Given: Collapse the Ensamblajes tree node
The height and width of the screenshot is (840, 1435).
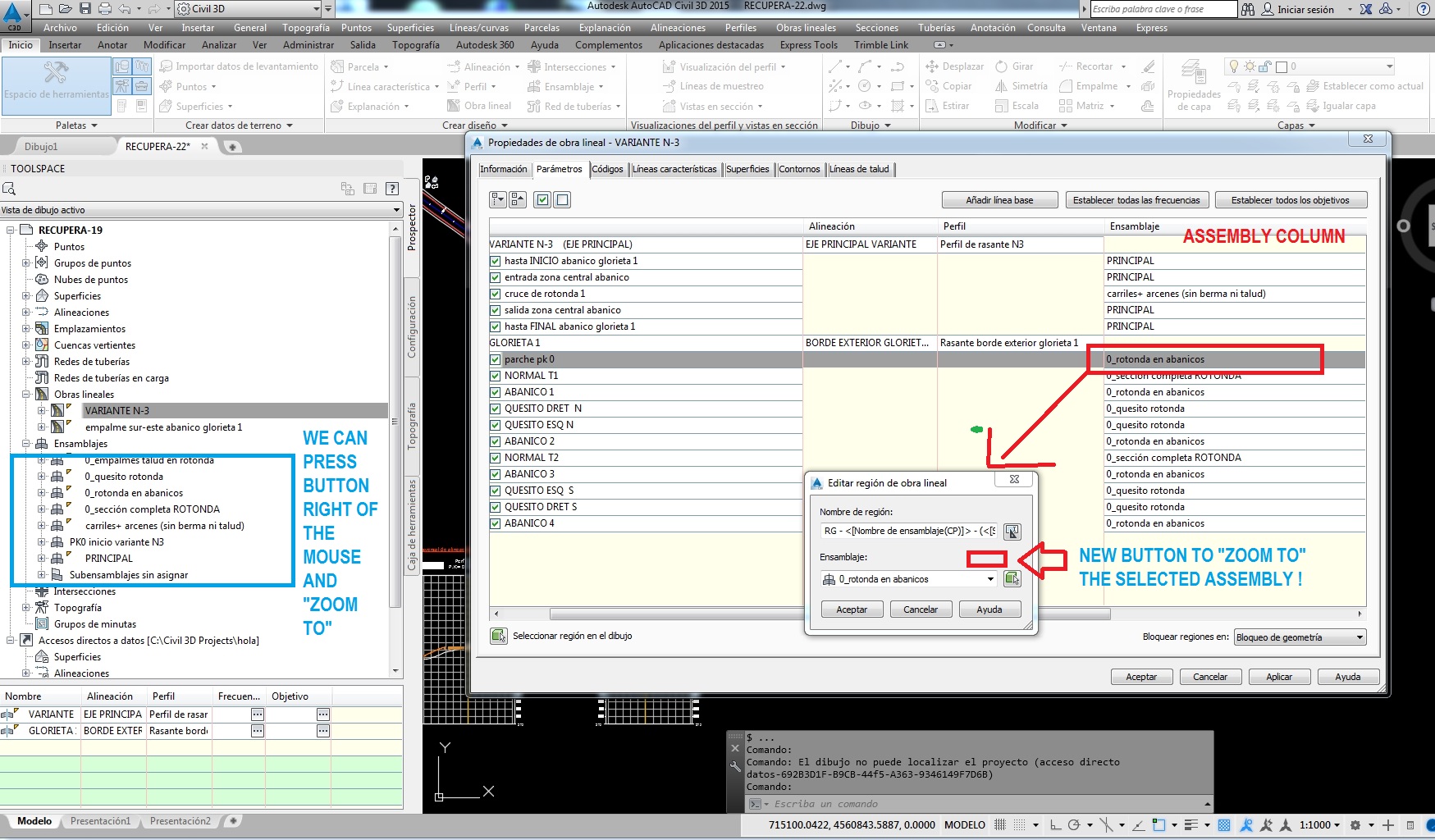Looking at the screenshot, I should [25, 444].
